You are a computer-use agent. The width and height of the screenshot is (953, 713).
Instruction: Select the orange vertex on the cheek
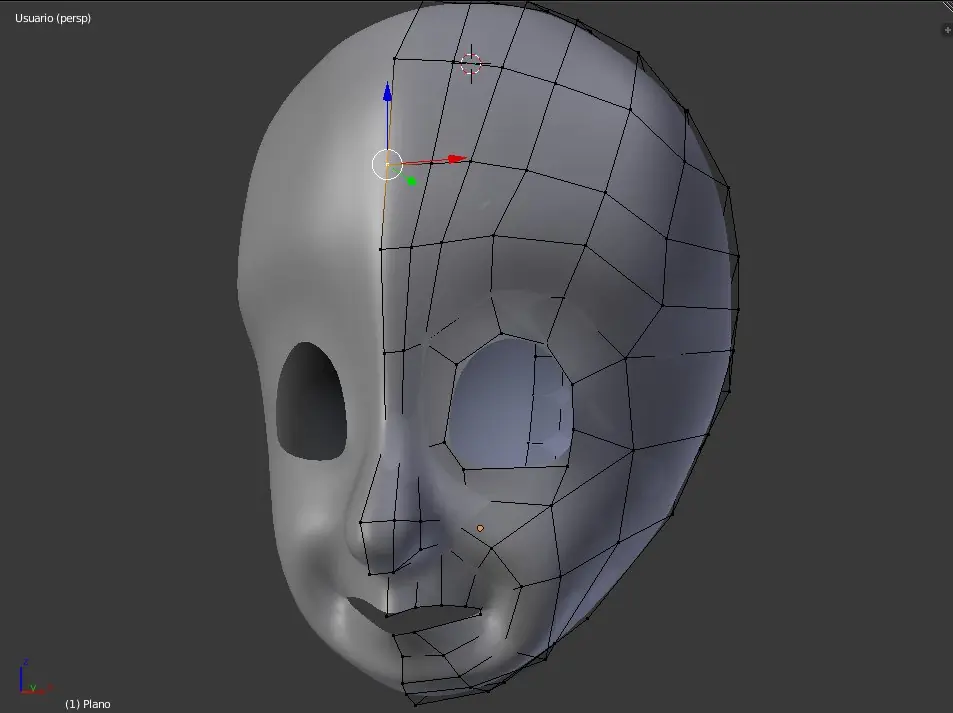click(480, 528)
